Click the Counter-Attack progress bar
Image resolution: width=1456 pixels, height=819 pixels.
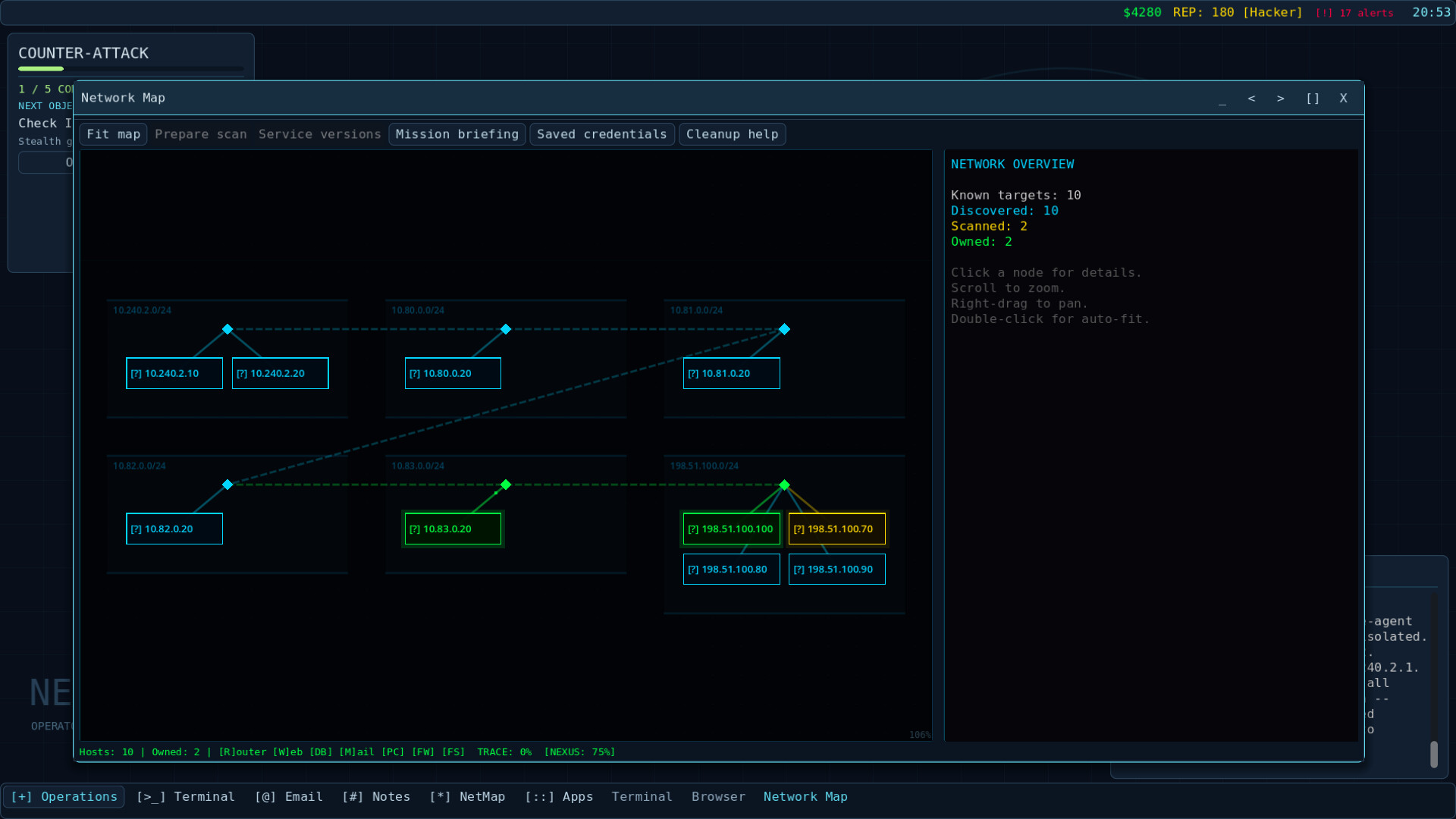point(131,69)
